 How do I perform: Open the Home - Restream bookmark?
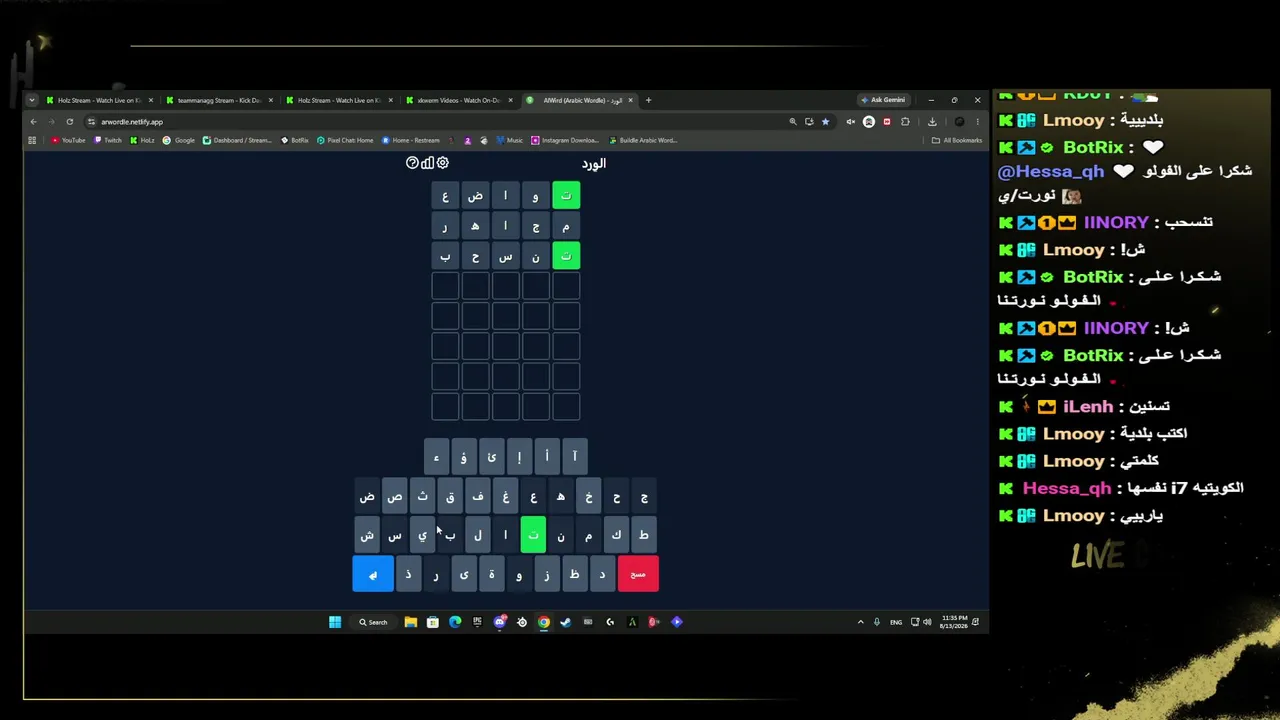(x=411, y=140)
